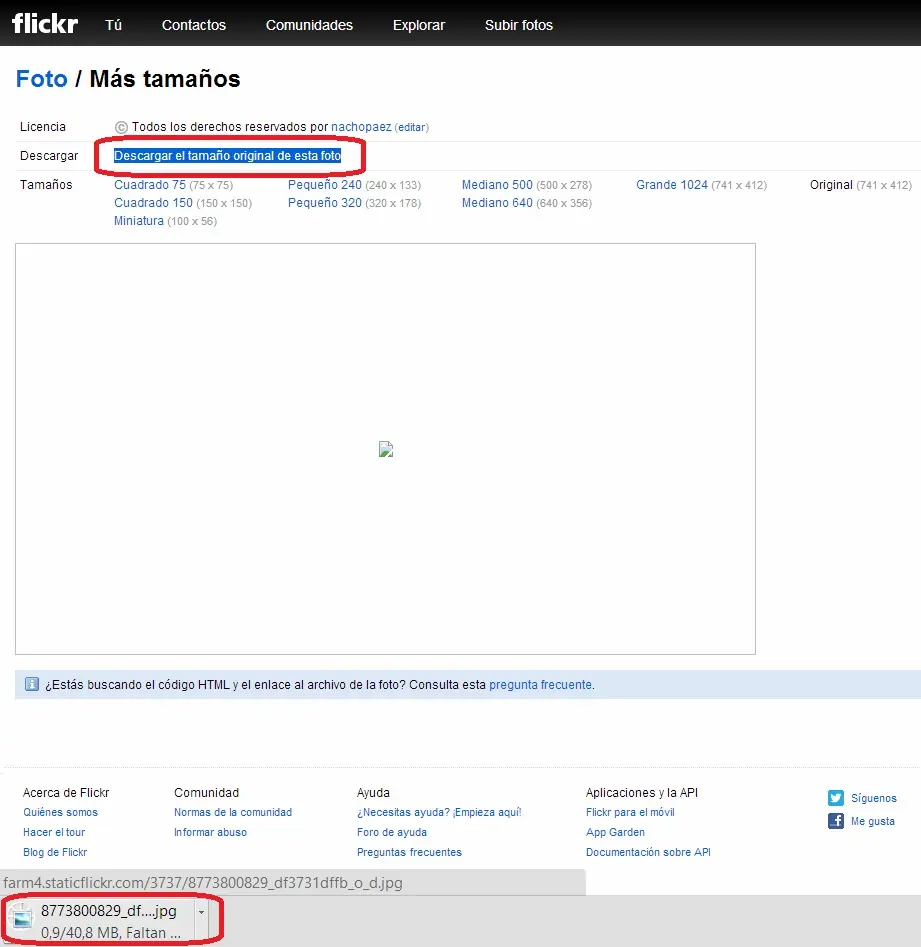Open App Garden link
This screenshot has height=947, width=921.
615,832
